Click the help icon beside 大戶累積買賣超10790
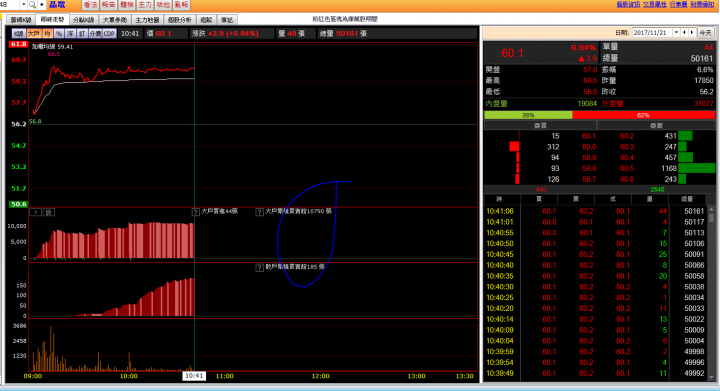720x391 pixels. (x=259, y=212)
